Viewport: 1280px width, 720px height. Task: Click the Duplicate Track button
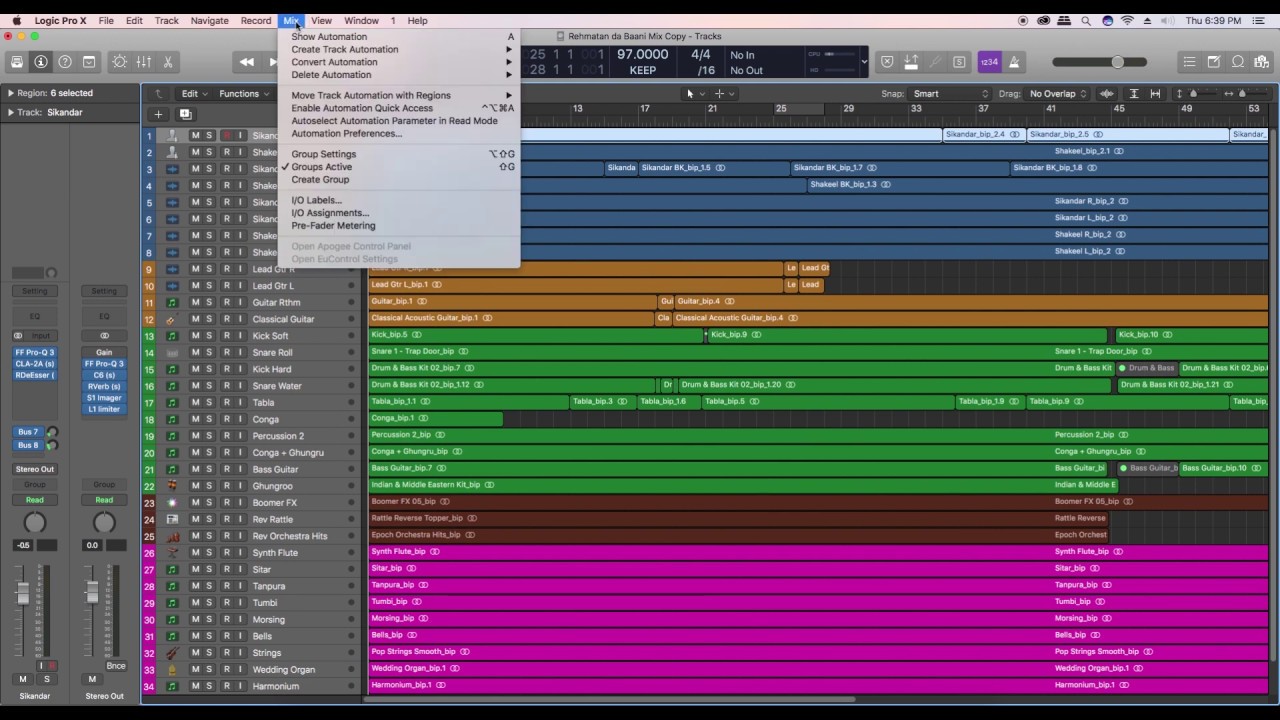coord(185,114)
